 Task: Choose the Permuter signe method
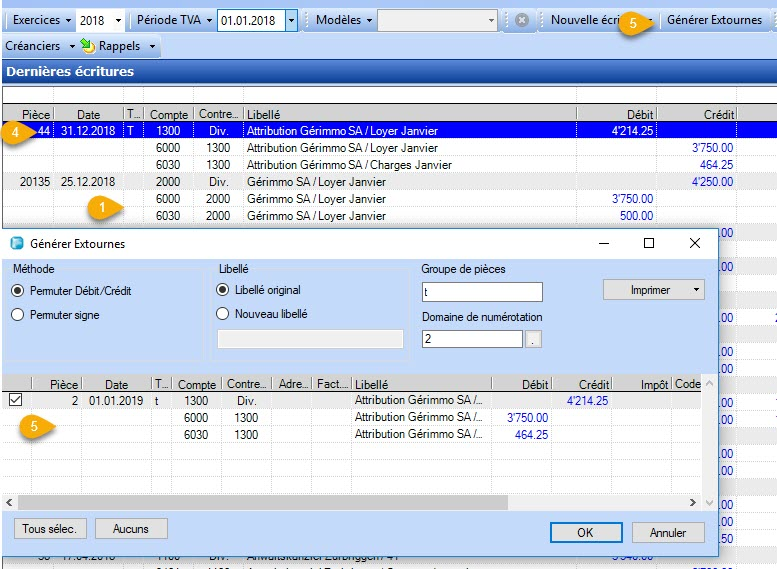pyautogui.click(x=17, y=314)
